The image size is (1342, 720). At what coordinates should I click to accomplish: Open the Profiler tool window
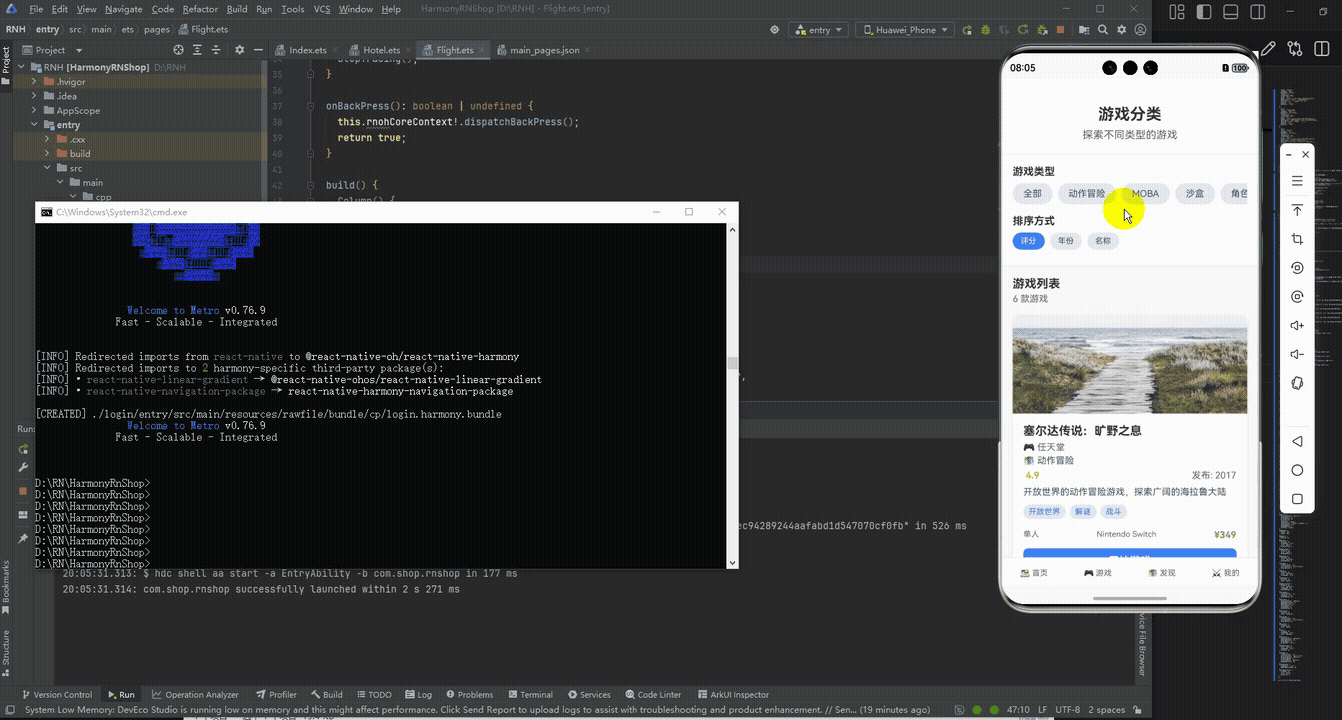point(276,694)
